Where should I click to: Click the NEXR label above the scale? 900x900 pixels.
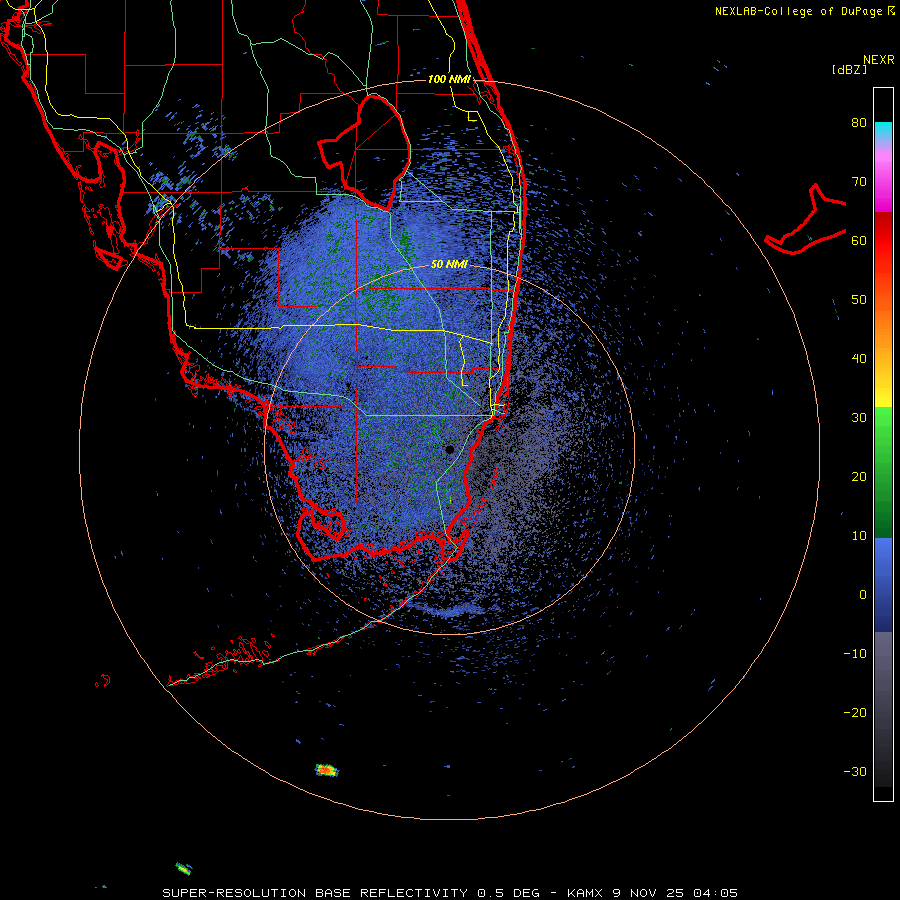pos(878,60)
